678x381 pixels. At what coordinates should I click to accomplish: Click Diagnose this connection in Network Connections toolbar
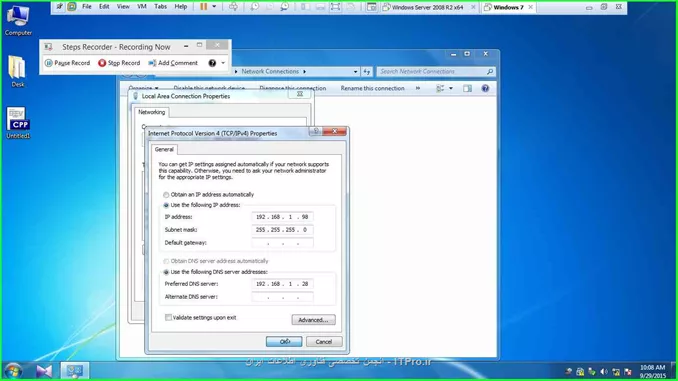tap(292, 88)
